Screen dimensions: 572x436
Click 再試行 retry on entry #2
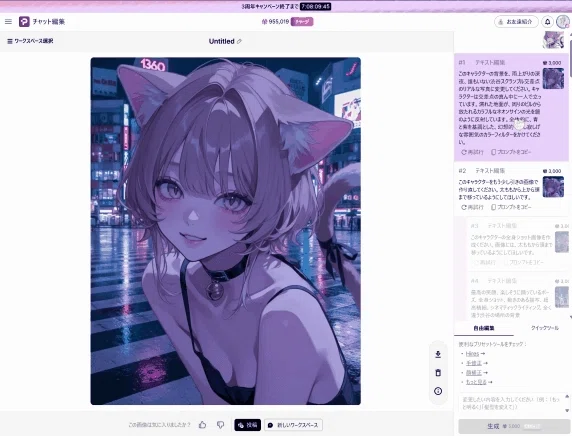pos(472,207)
